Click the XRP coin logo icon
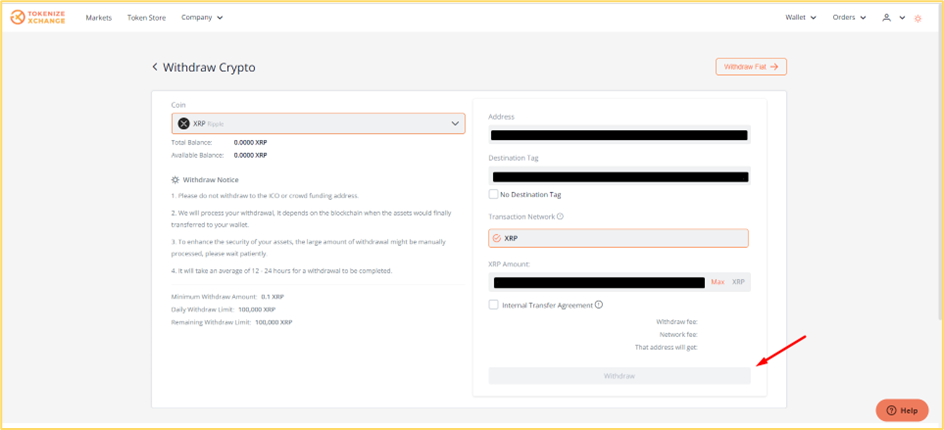The image size is (944, 430). [184, 123]
